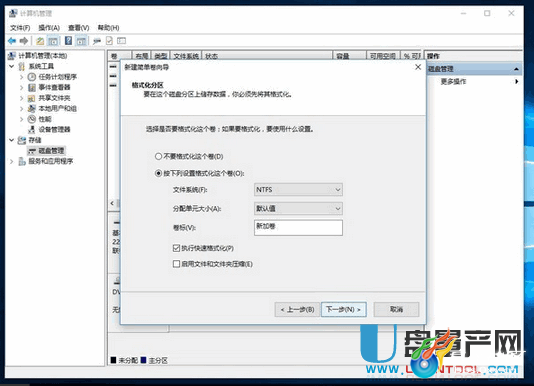Viewport: 534px width, 386px height.
Task: Click the 容量 column header
Action: coord(349,56)
